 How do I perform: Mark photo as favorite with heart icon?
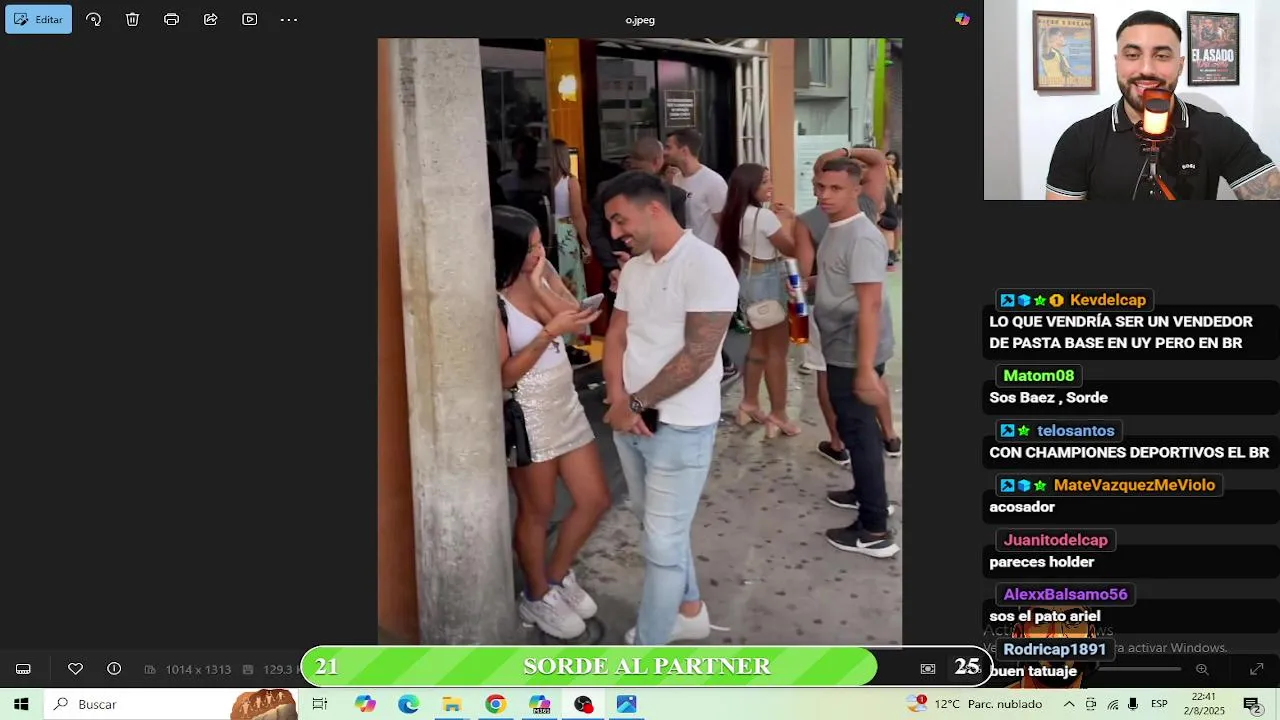75,669
